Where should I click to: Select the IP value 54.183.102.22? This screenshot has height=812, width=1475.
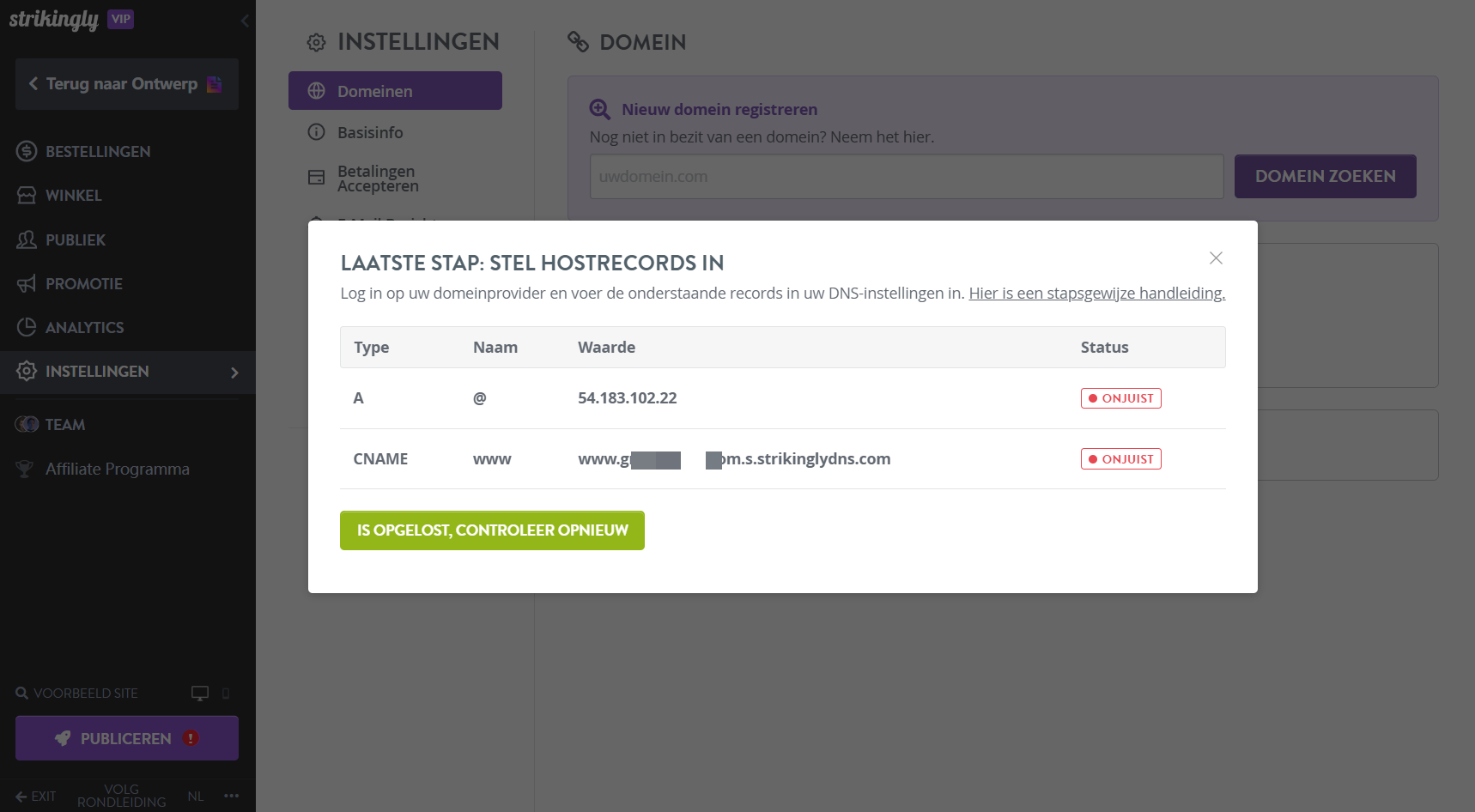tap(628, 398)
